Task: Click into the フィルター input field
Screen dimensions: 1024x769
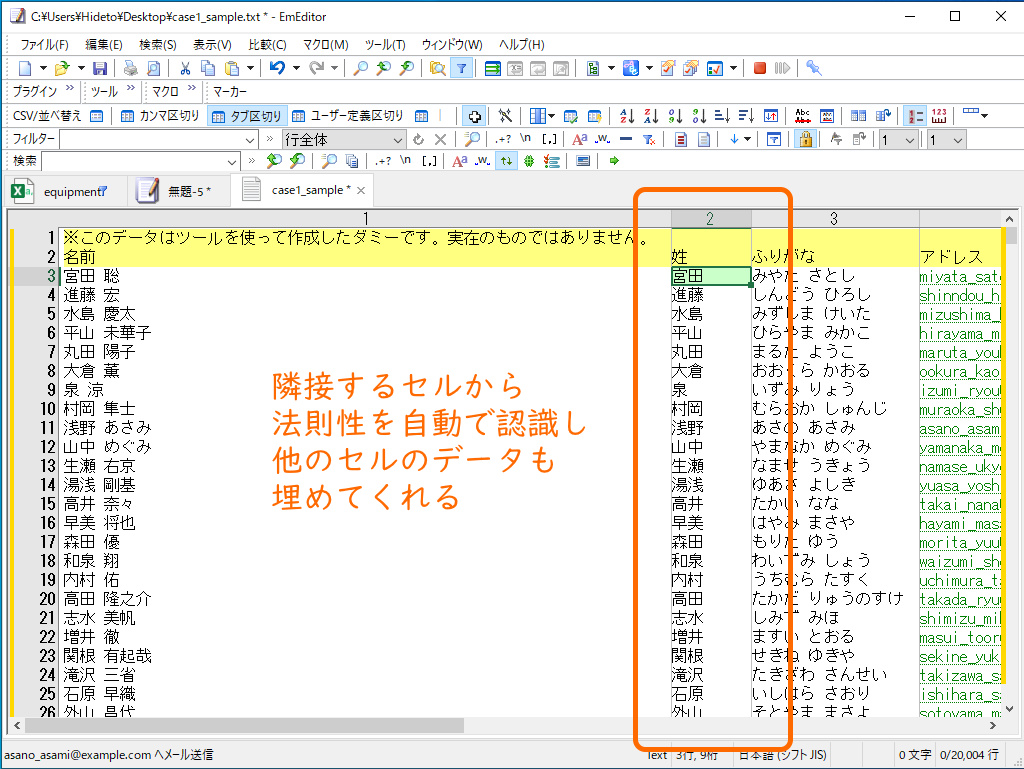Action: (152, 140)
